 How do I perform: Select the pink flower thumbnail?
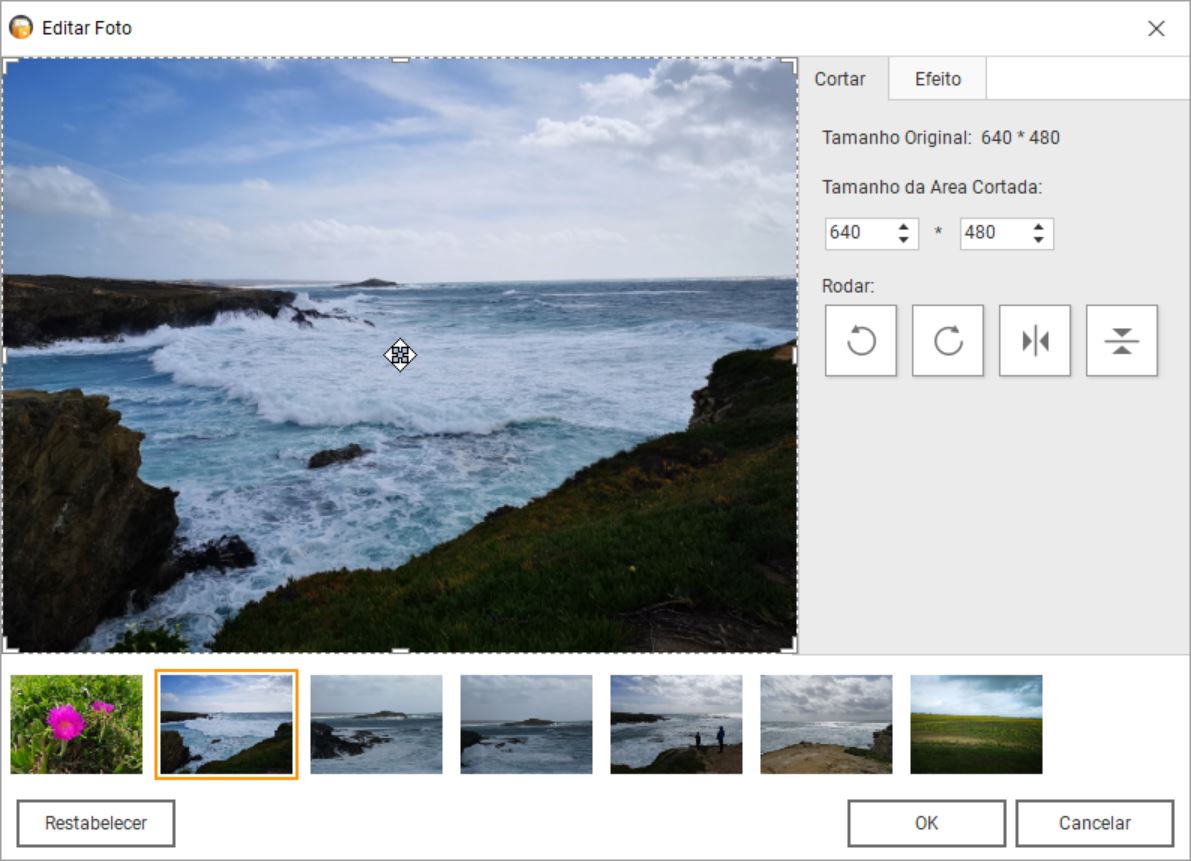click(76, 724)
